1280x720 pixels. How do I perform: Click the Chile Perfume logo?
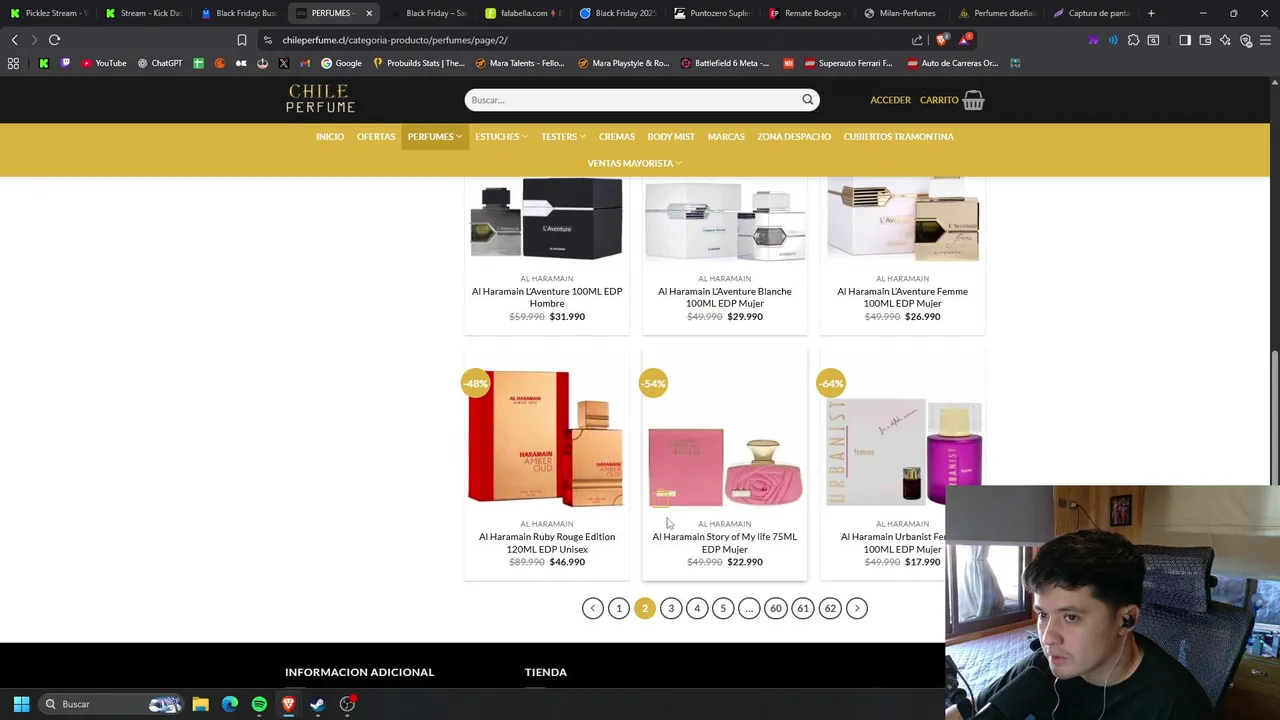tap(320, 99)
